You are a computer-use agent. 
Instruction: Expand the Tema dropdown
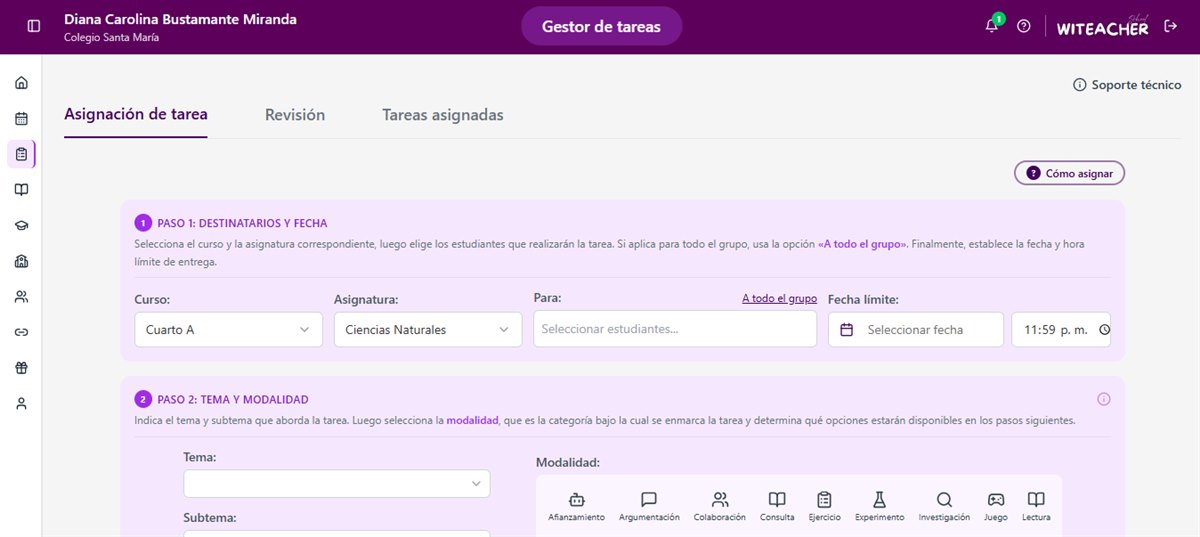(337, 483)
